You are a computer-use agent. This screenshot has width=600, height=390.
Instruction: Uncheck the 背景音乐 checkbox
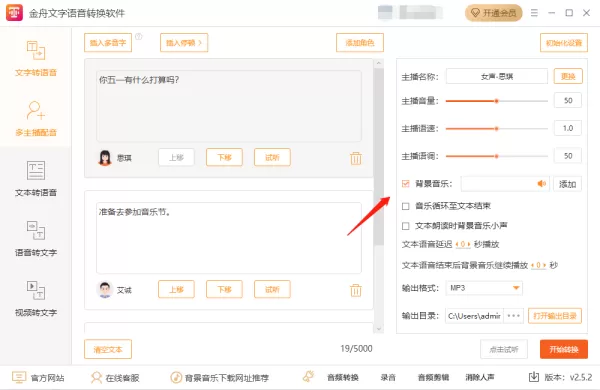[x=406, y=184]
